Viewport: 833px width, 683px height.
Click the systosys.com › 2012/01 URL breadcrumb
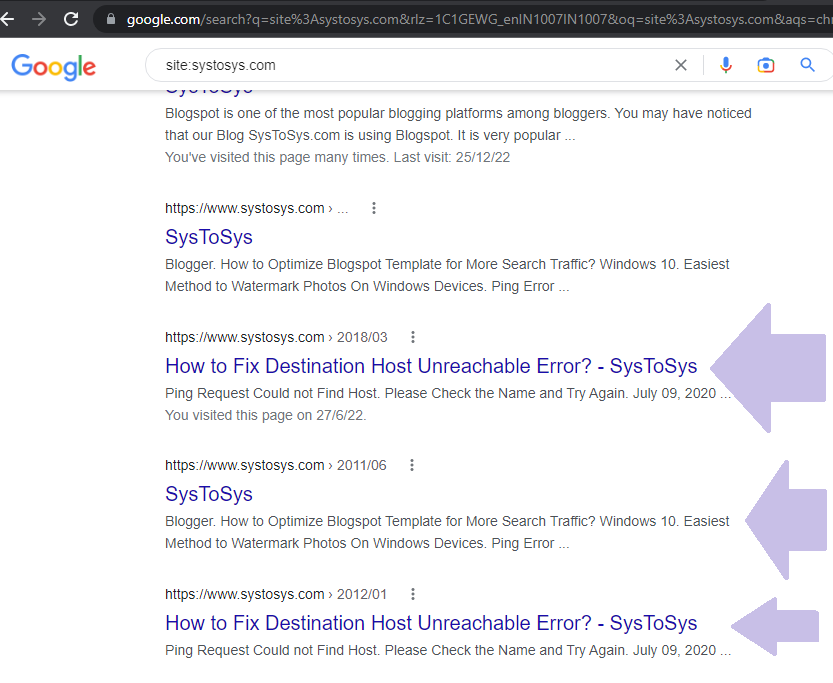(x=276, y=594)
